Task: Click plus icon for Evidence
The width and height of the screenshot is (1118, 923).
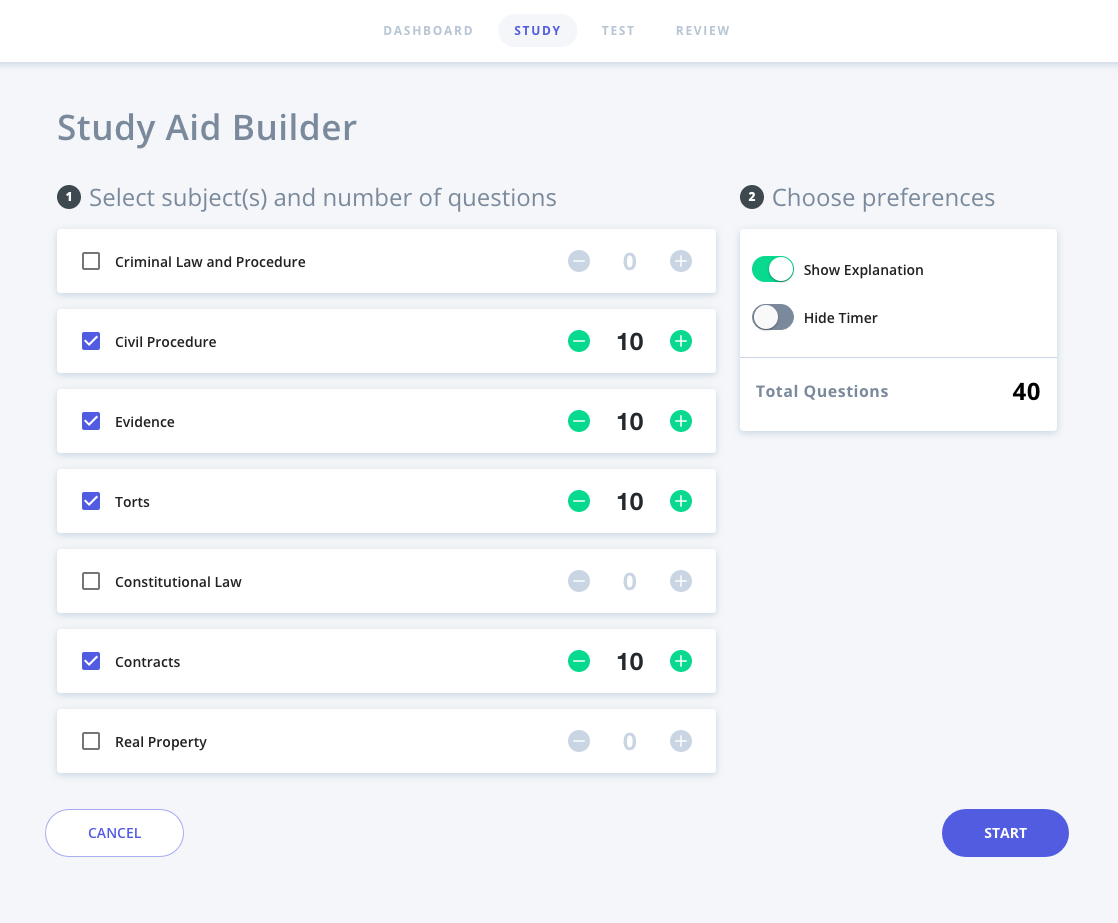Action: (681, 422)
